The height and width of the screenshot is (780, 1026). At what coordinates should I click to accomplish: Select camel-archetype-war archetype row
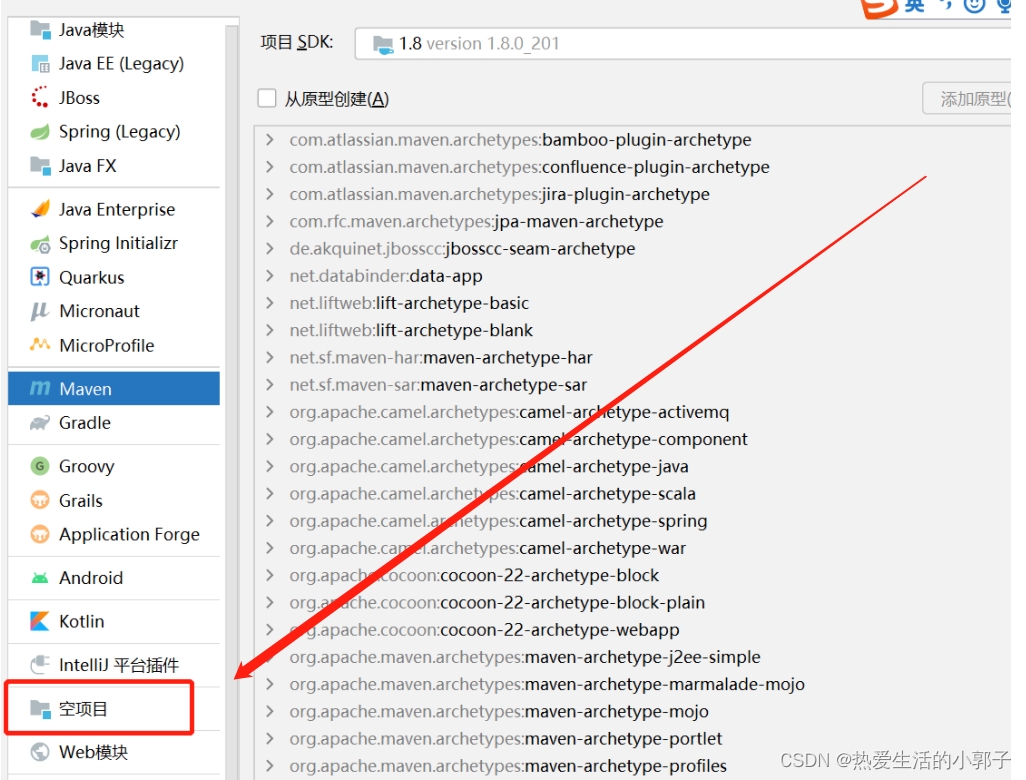coord(631,548)
